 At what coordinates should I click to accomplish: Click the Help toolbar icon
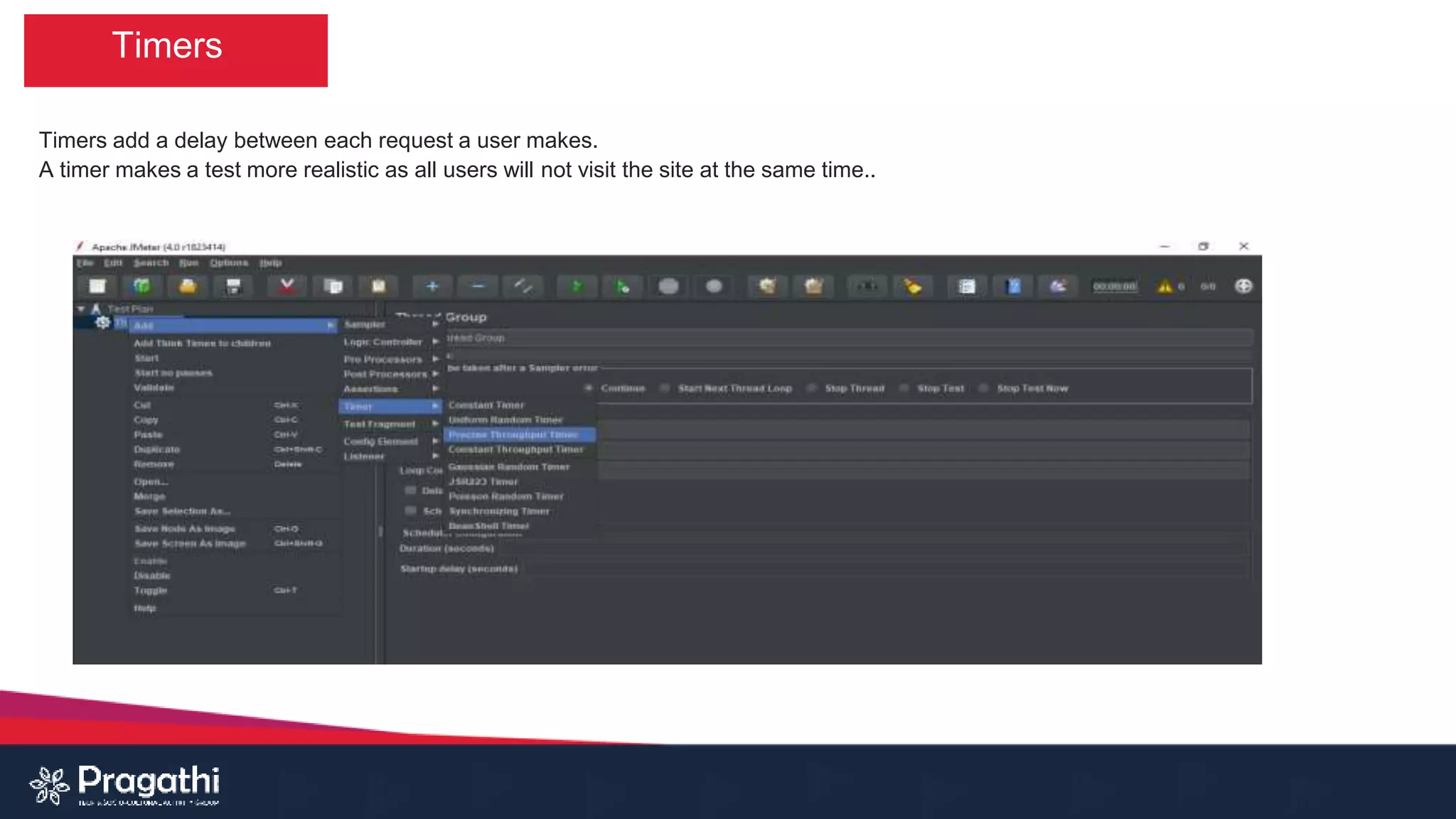coord(1014,287)
